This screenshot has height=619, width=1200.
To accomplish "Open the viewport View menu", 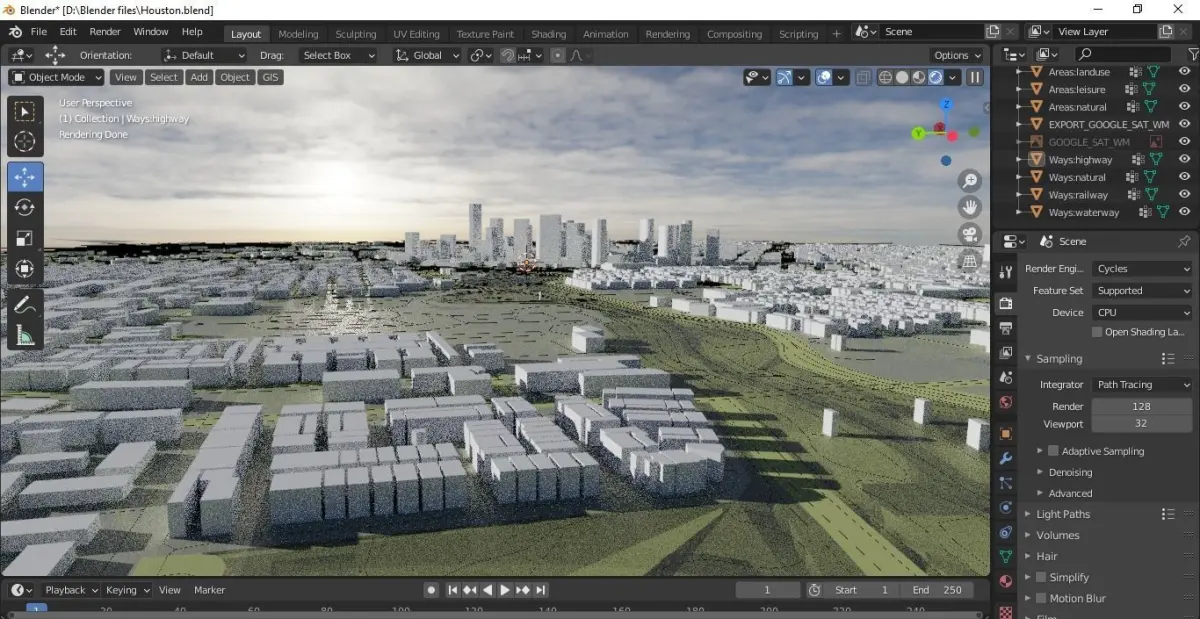I will click(x=126, y=77).
